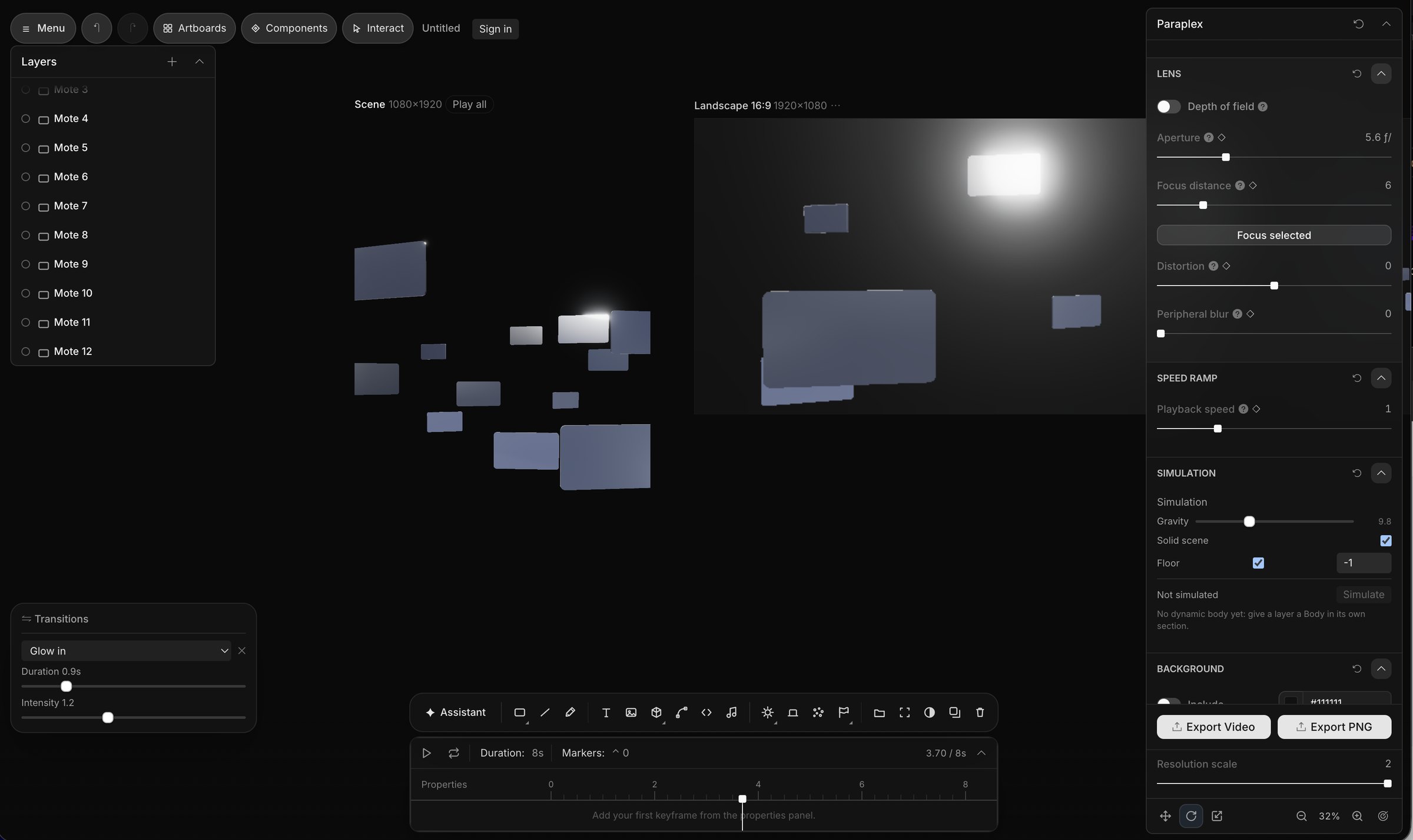
Task: Select the Path curve tool
Action: click(681, 712)
